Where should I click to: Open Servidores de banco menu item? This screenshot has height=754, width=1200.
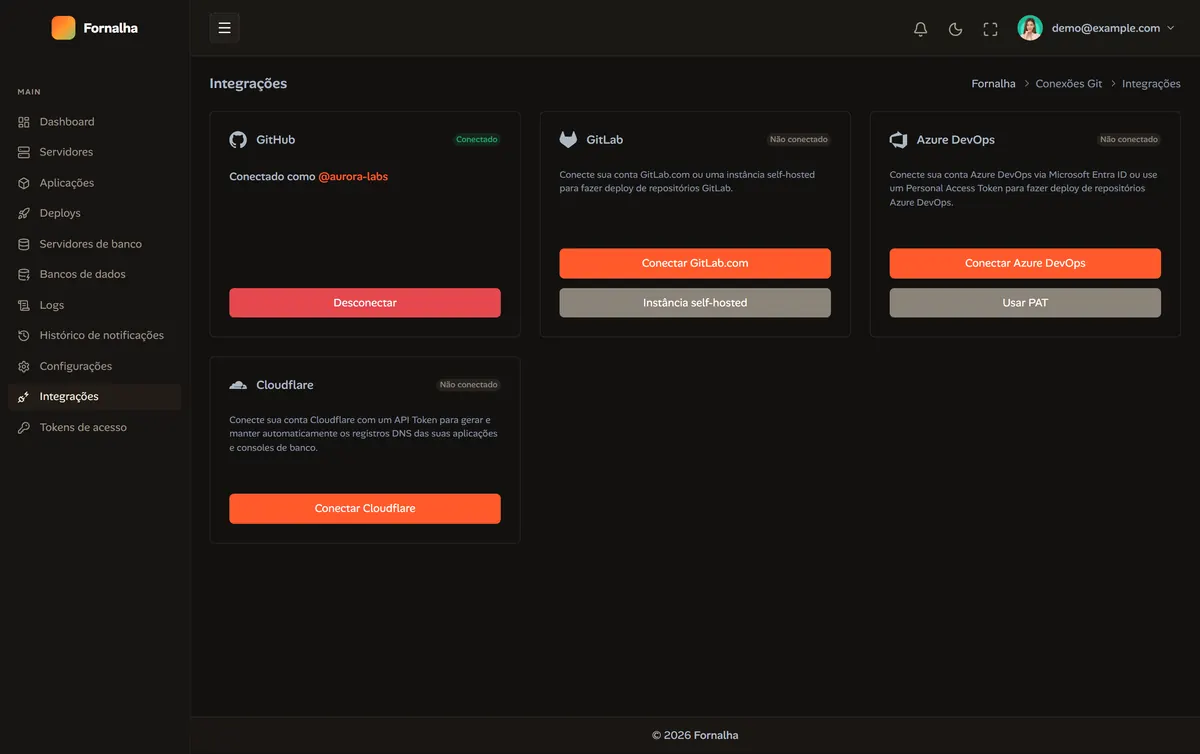pos(94,244)
